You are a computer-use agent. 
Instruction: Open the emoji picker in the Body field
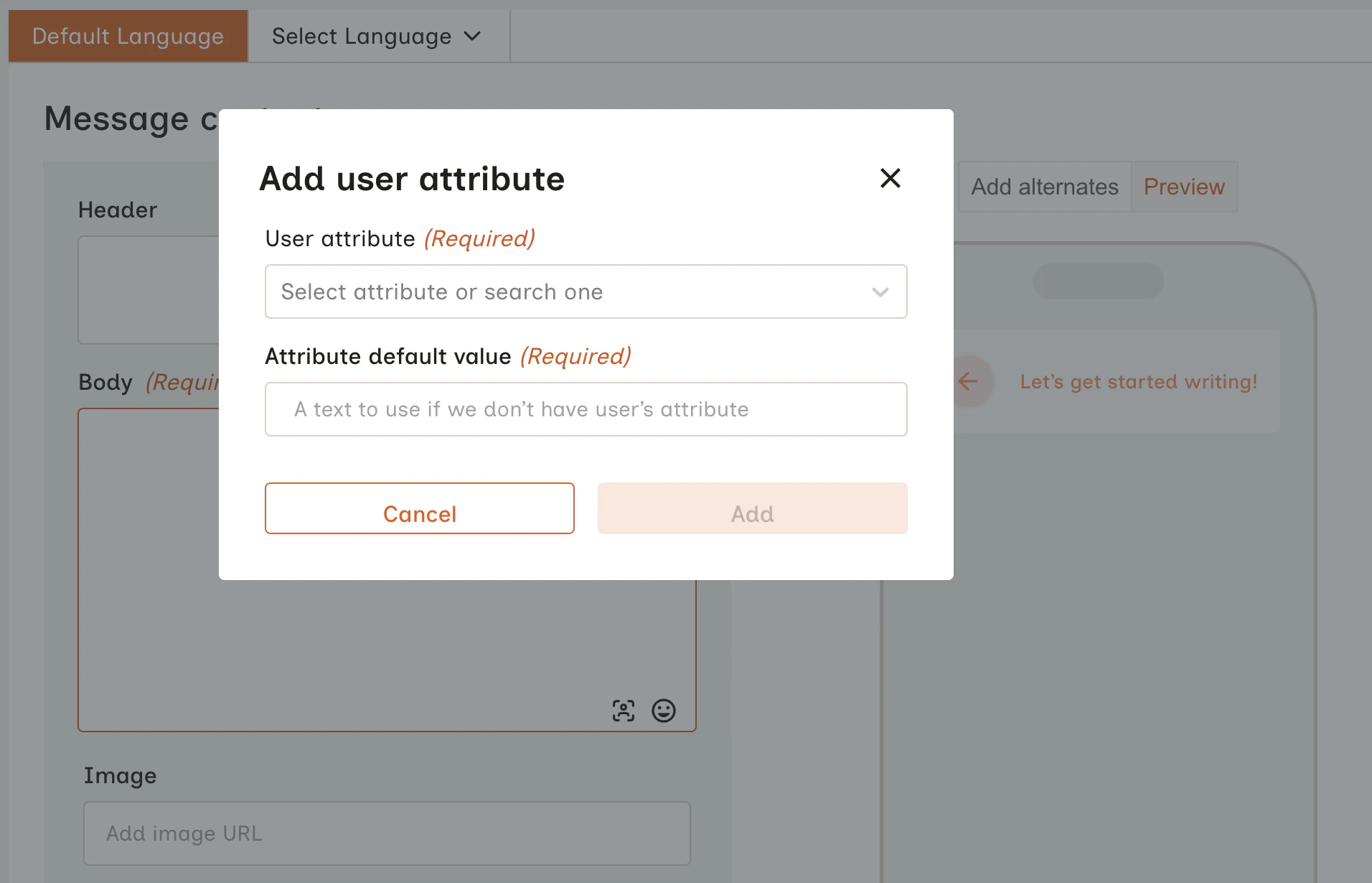(x=664, y=711)
